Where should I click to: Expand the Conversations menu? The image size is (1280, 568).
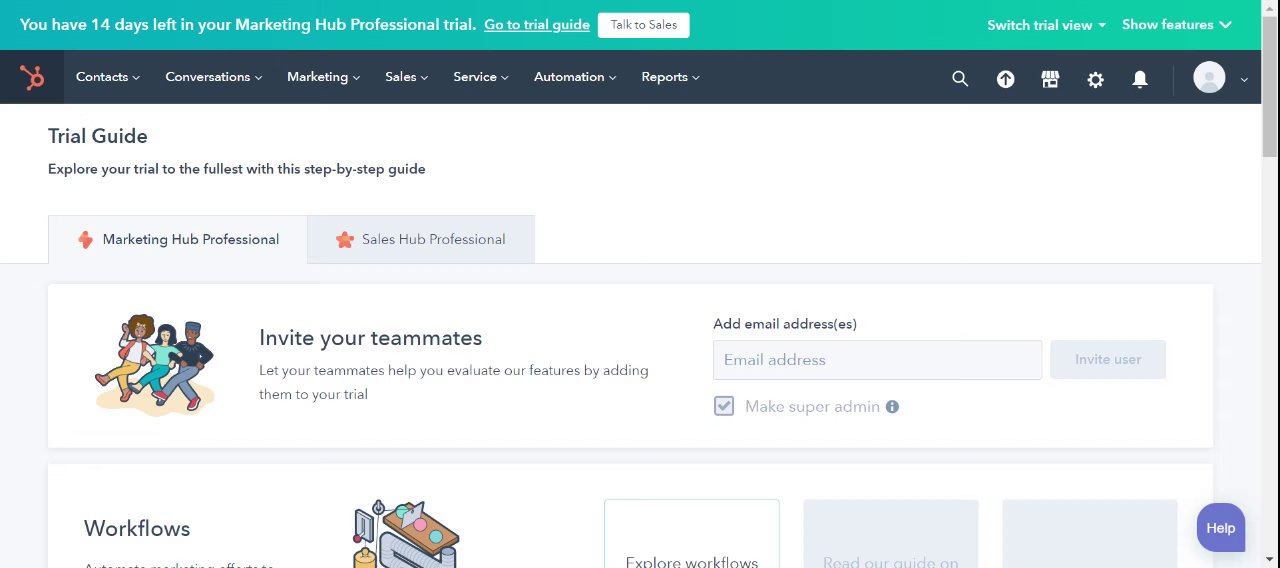[x=214, y=77]
